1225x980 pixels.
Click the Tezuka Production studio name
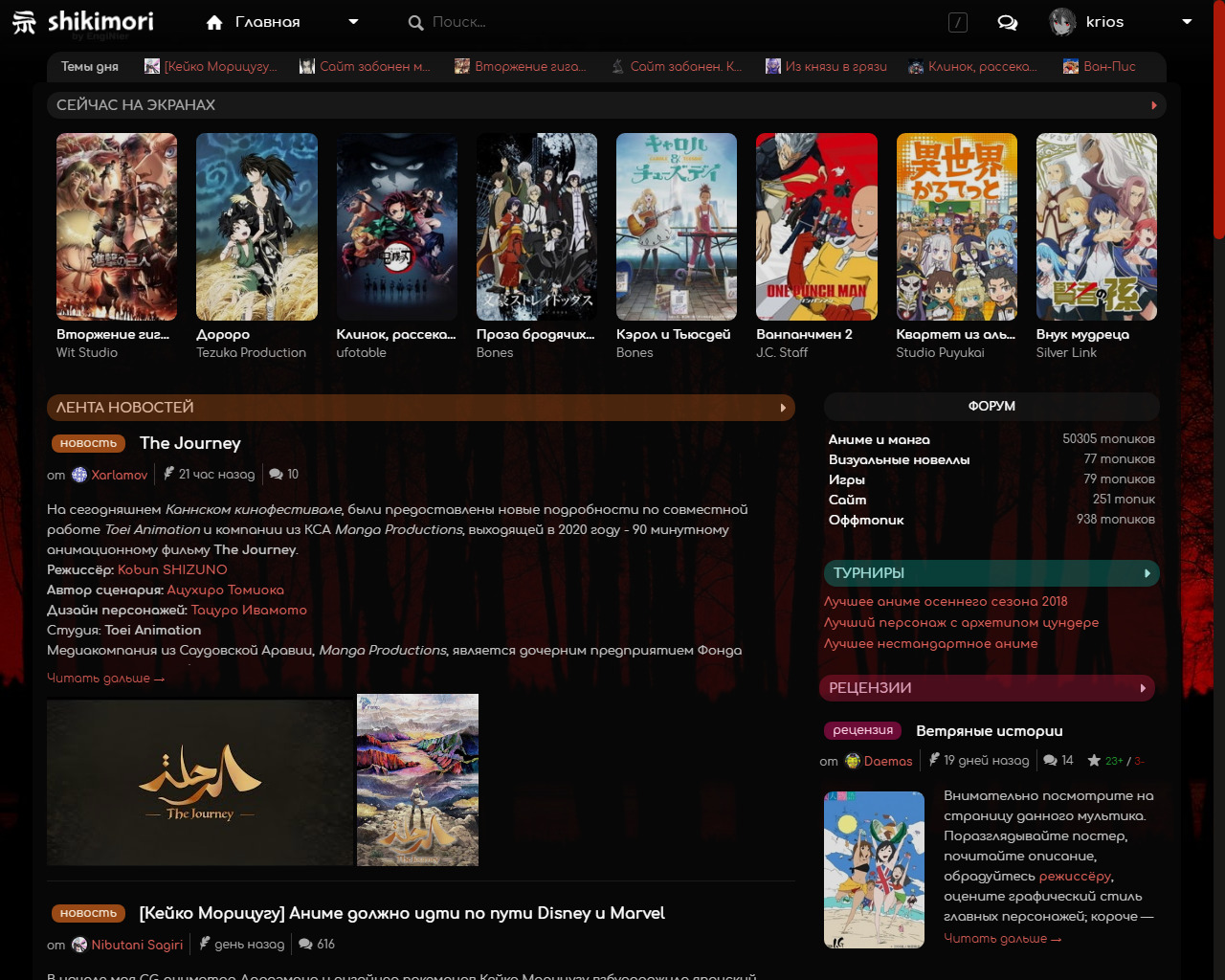tap(252, 352)
